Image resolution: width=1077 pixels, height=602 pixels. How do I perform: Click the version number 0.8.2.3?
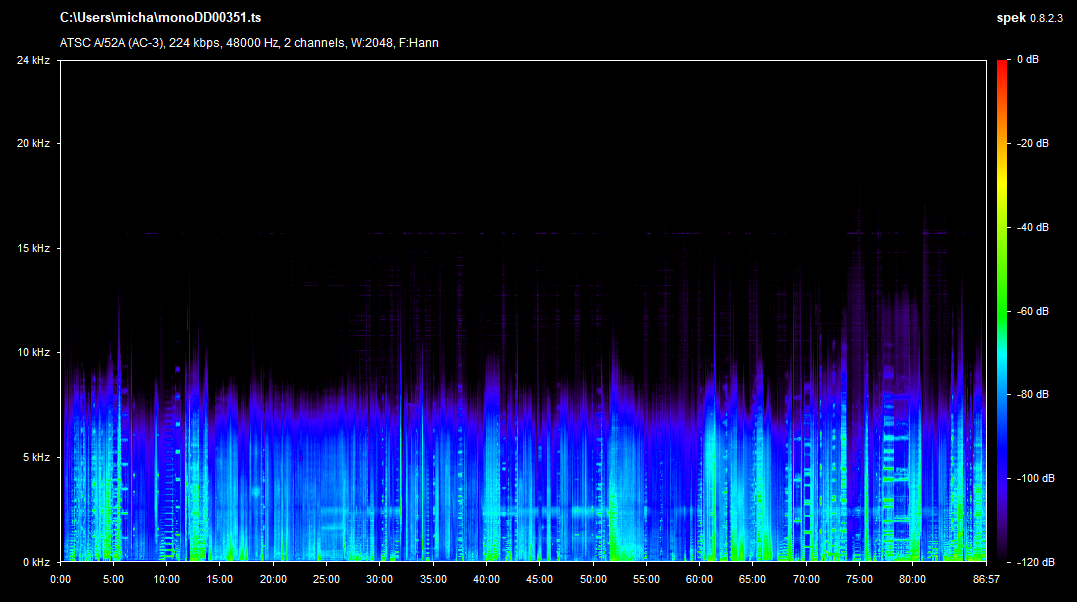[x=1048, y=19]
